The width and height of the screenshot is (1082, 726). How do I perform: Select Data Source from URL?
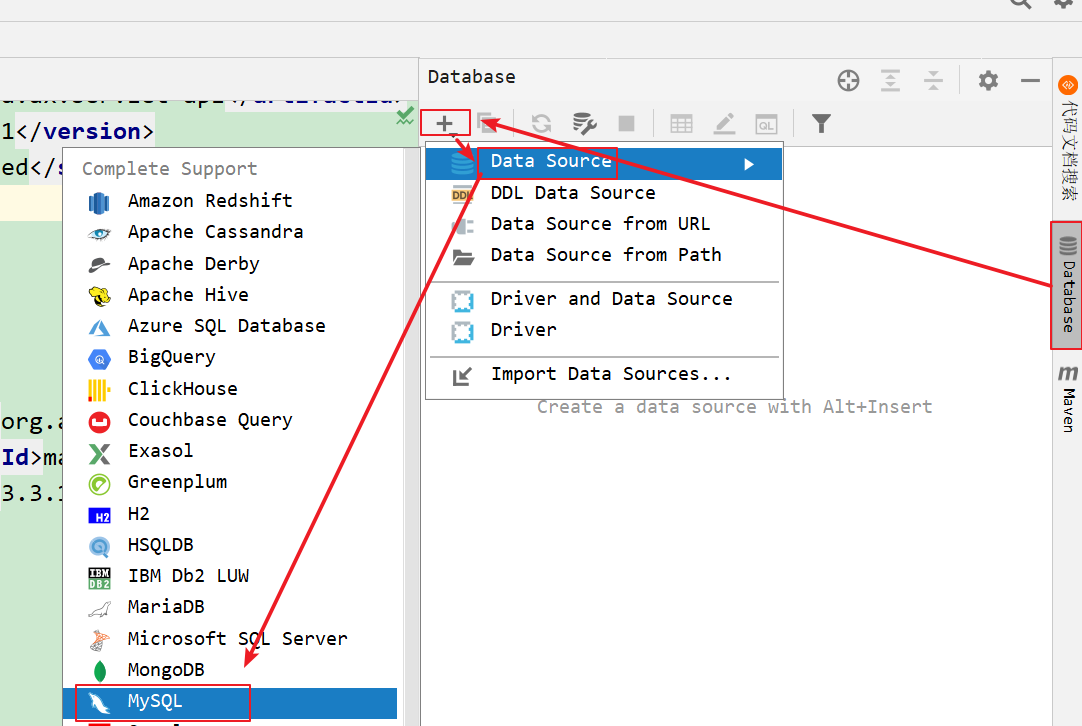click(599, 224)
